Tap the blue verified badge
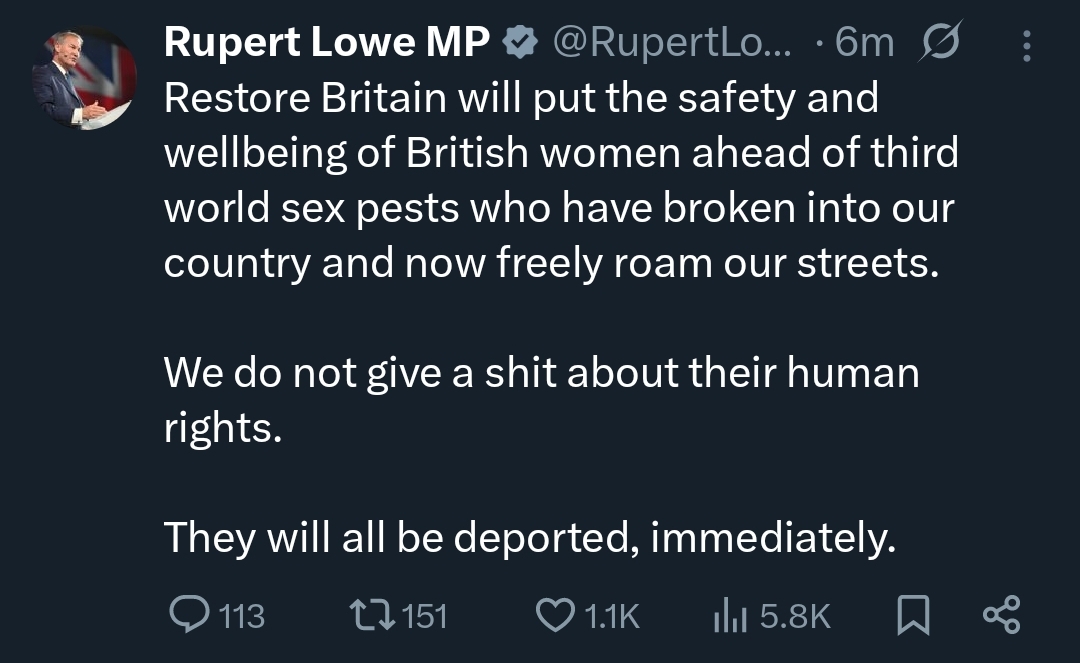The height and width of the screenshot is (663, 1080). tap(519, 42)
